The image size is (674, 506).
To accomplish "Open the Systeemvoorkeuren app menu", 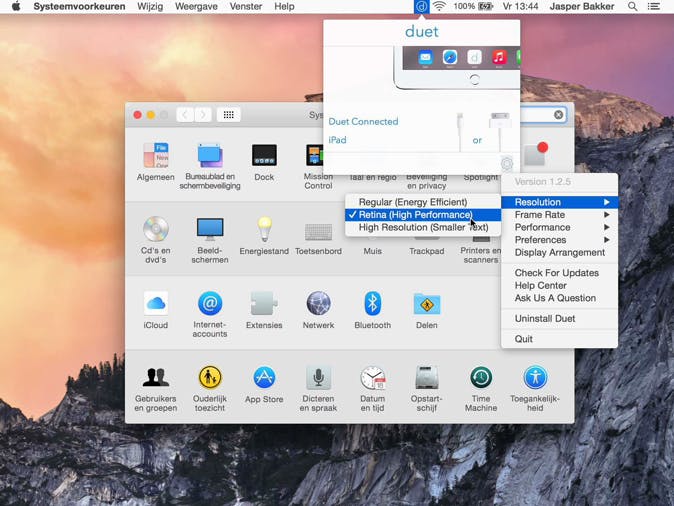I will (x=80, y=6).
